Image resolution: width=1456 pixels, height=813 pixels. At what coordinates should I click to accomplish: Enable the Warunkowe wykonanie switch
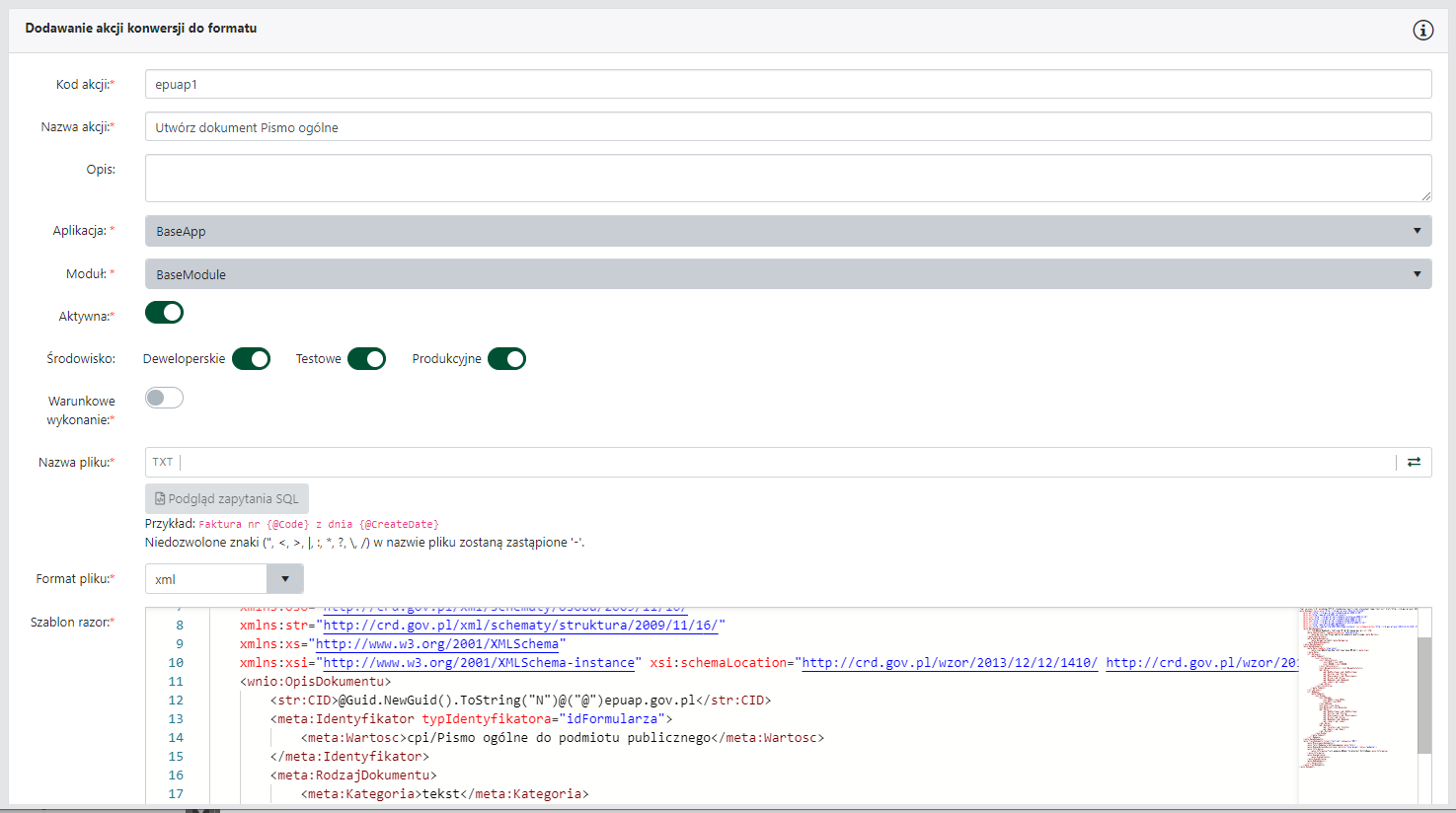point(164,398)
